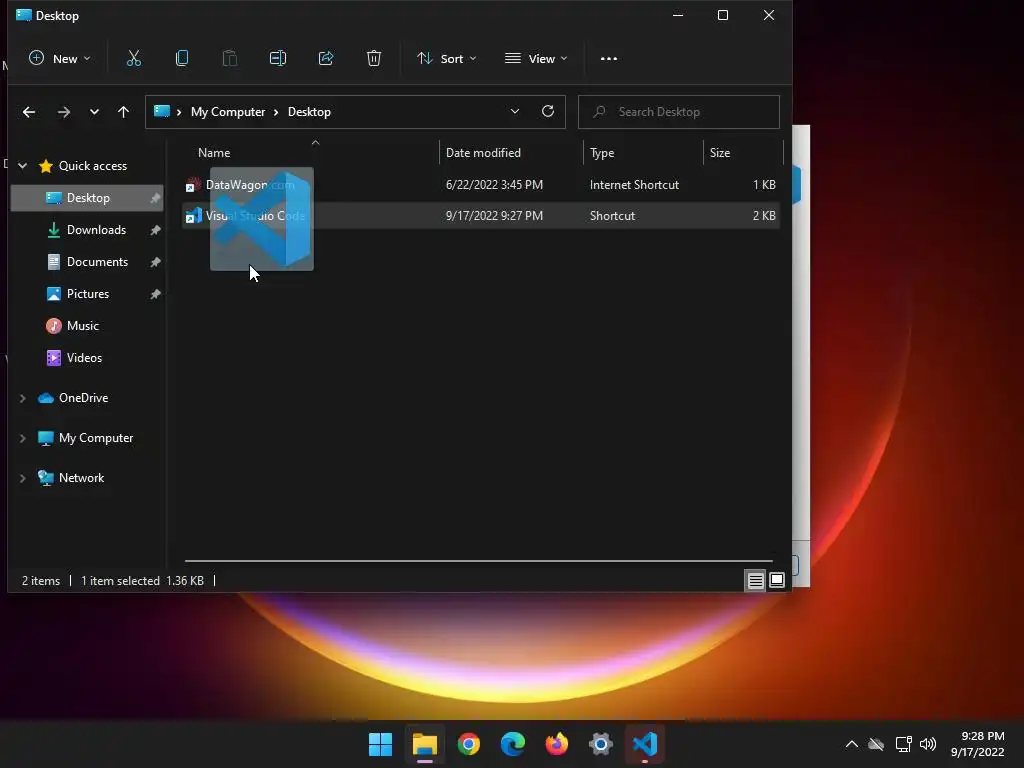Screen dimensions: 1024x768
Task: Launch Microsoft Edge from taskbar
Action: point(513,744)
